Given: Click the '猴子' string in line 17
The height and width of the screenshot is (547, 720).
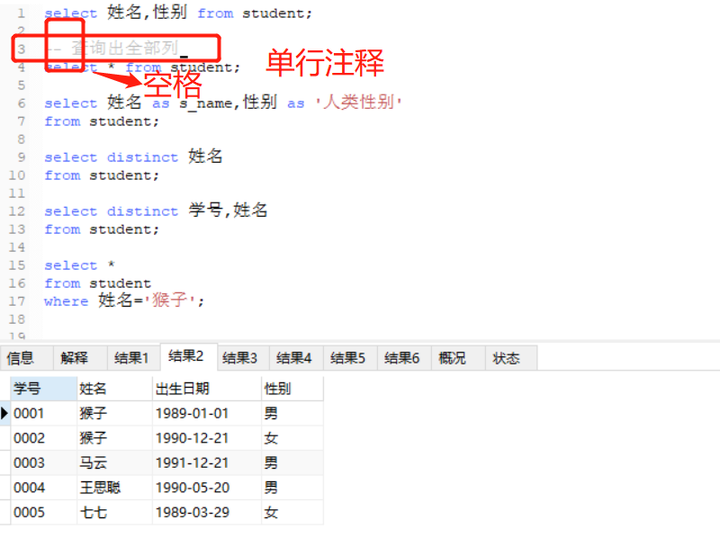Looking at the screenshot, I should click(170, 301).
